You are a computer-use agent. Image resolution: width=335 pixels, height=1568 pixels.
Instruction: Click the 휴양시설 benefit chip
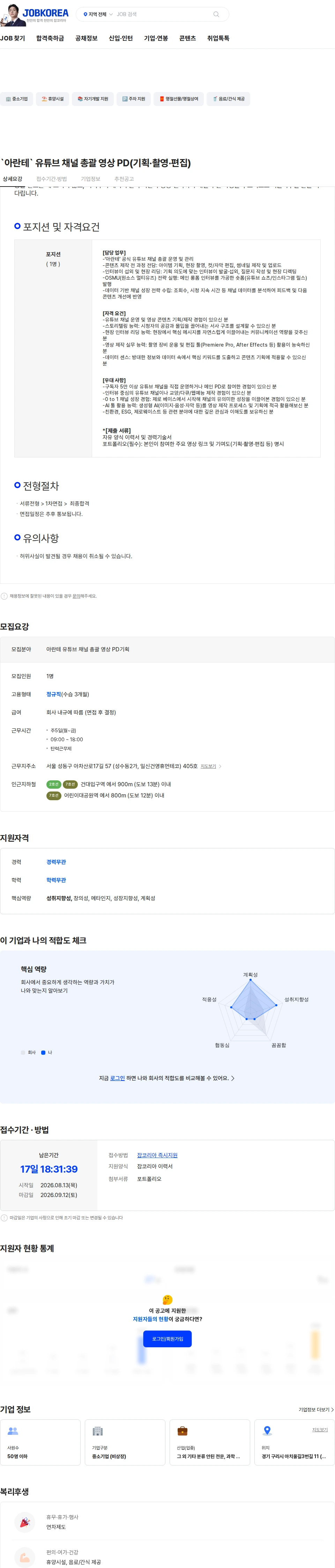(52, 99)
